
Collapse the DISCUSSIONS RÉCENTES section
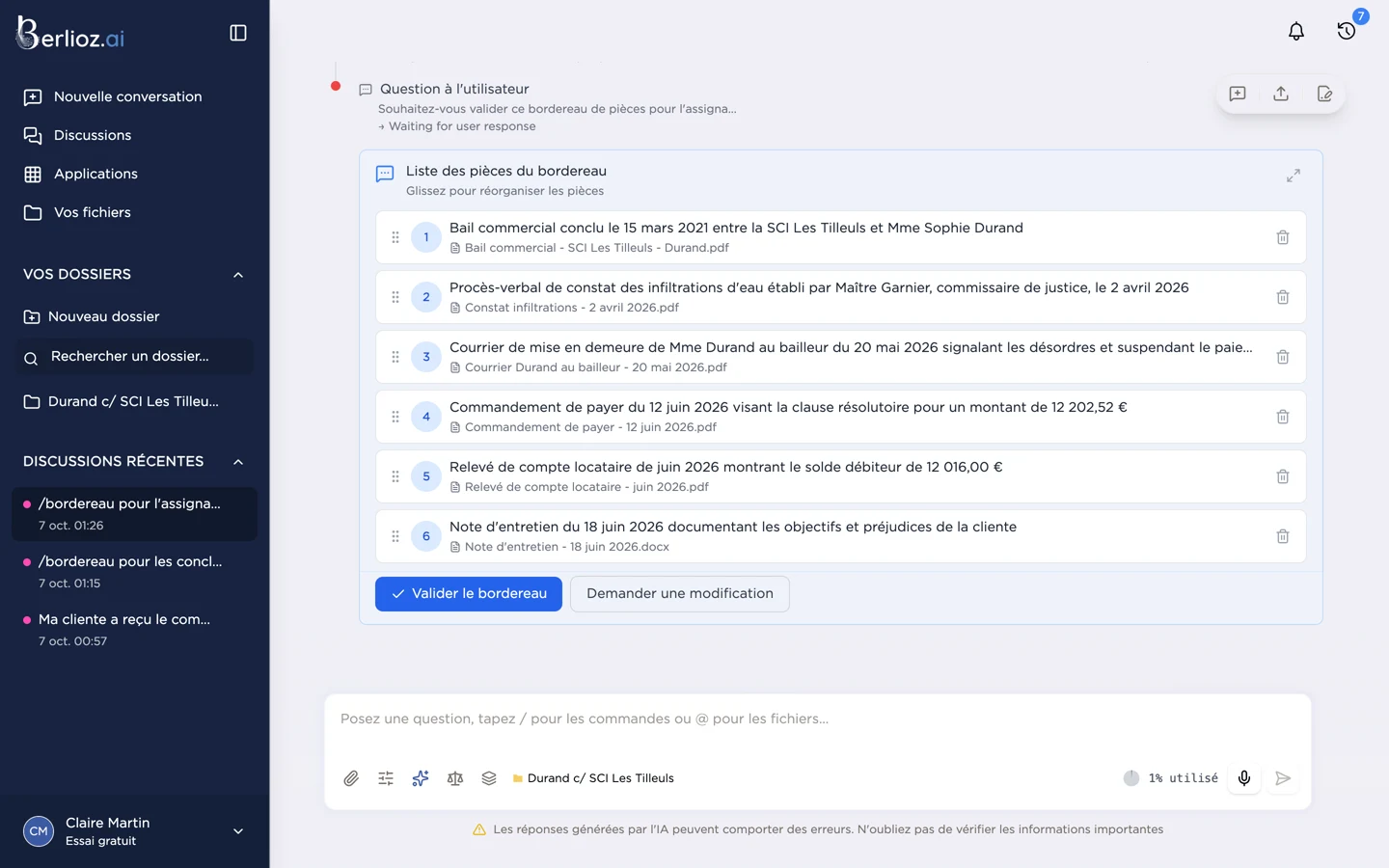click(238, 462)
